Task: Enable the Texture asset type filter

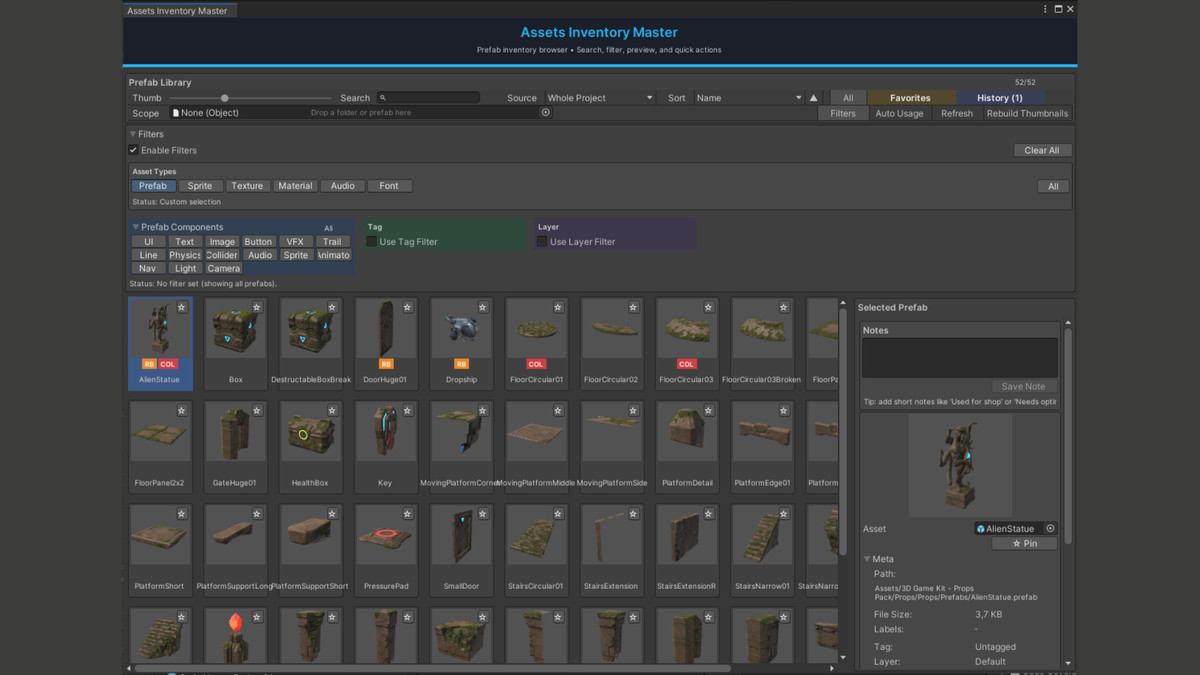Action: coord(247,186)
